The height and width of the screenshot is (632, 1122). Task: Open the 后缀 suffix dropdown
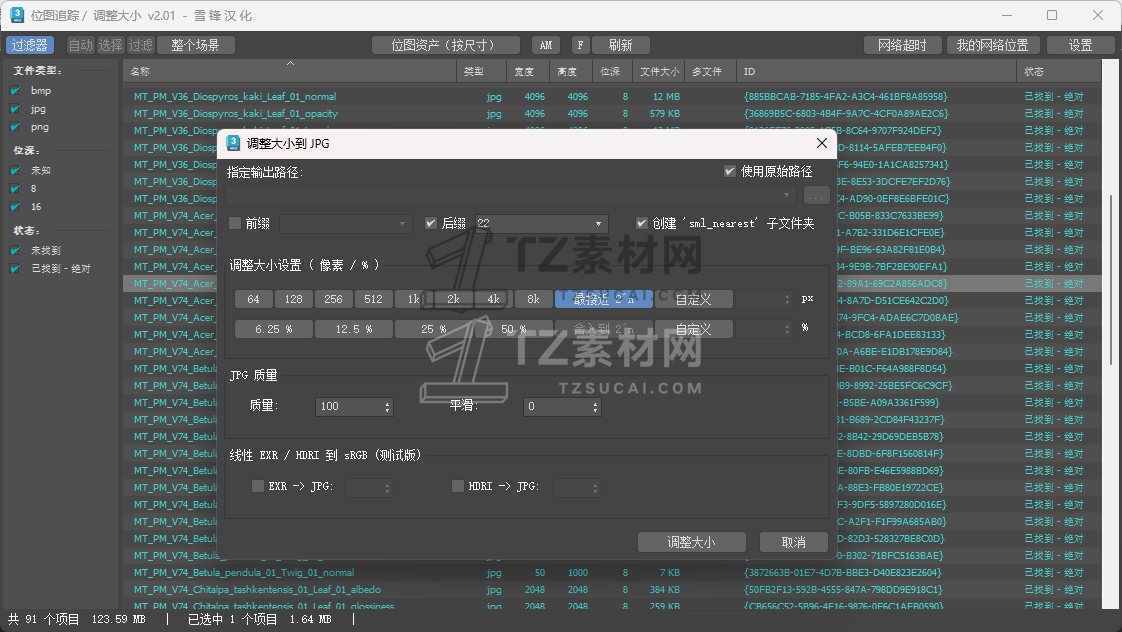(599, 223)
